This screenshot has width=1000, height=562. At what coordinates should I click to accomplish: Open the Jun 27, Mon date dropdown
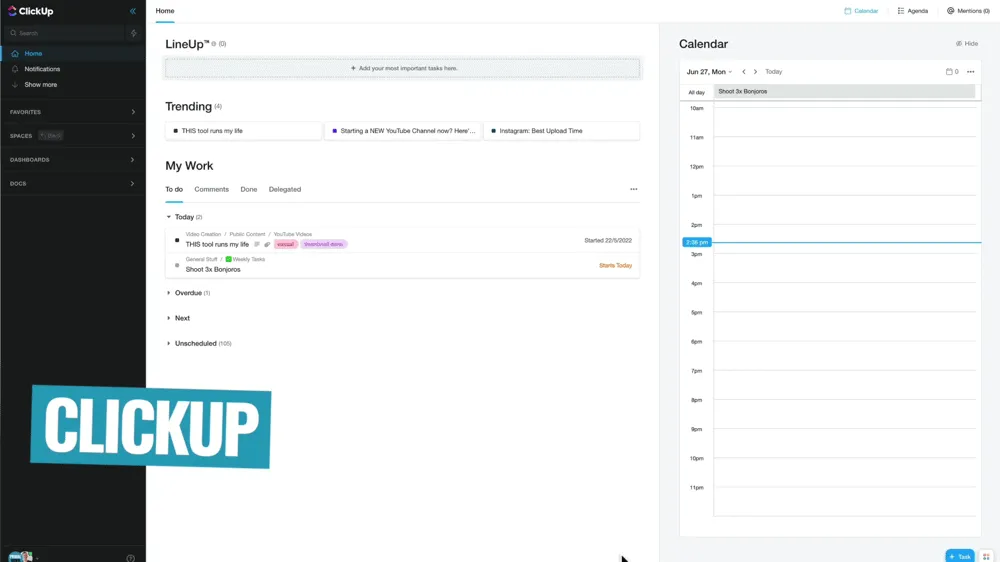click(709, 72)
